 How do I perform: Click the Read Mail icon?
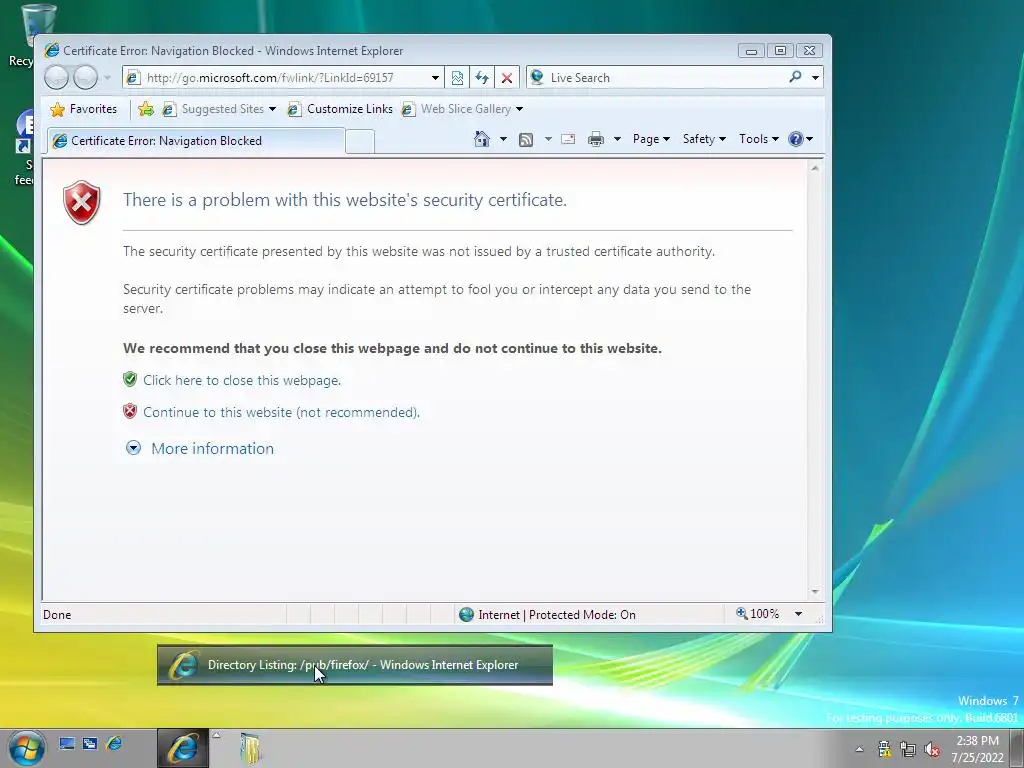coord(568,139)
